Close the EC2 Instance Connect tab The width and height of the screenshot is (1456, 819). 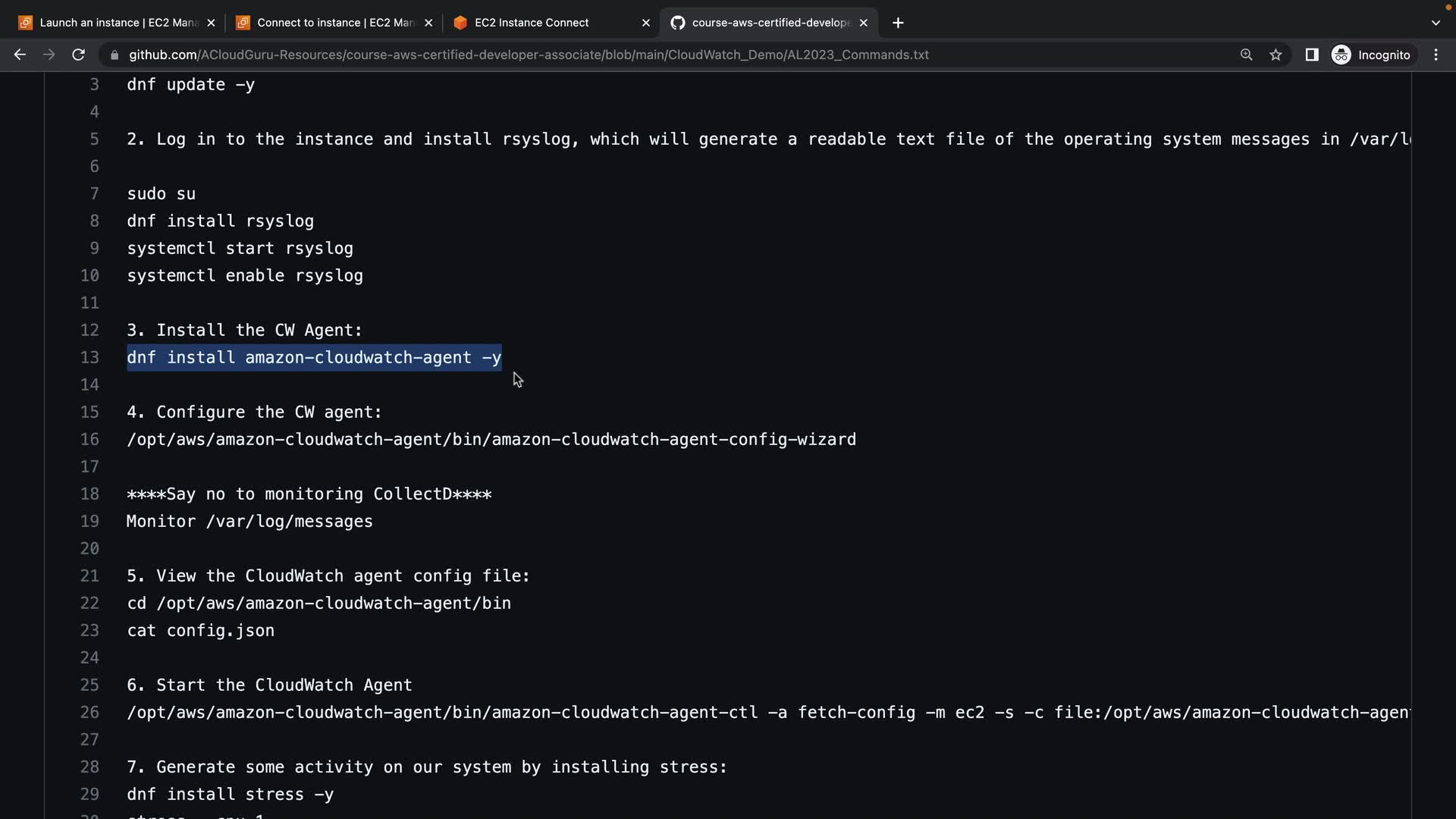coord(645,23)
